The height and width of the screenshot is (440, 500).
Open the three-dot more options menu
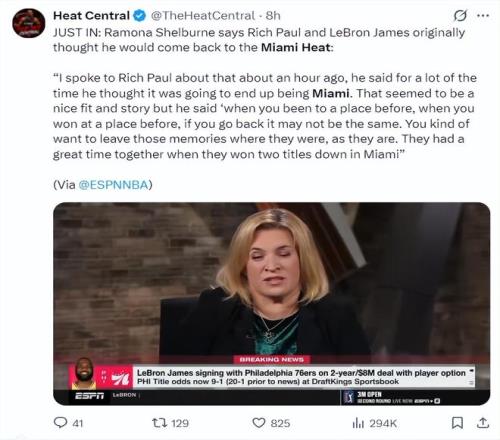tap(483, 15)
